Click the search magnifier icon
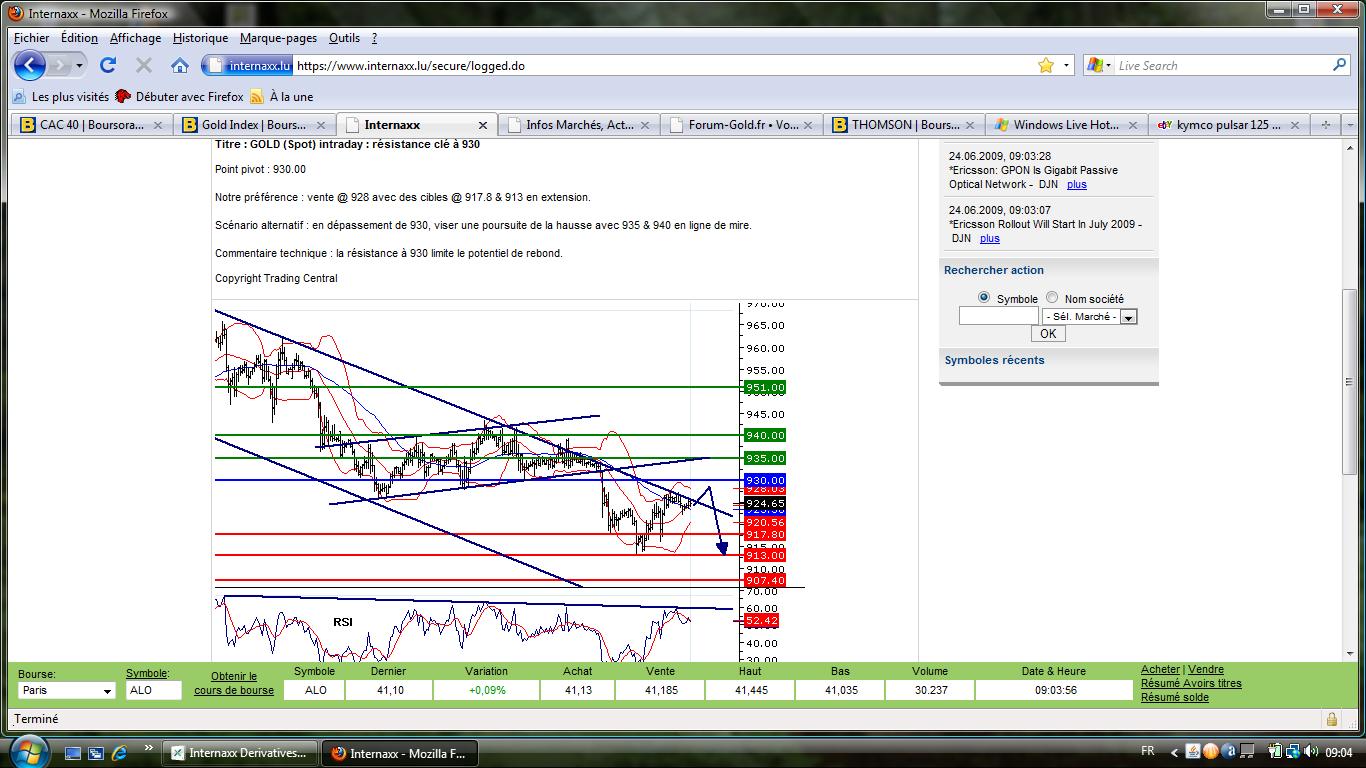Screen dimensions: 1366x768 1340,65
